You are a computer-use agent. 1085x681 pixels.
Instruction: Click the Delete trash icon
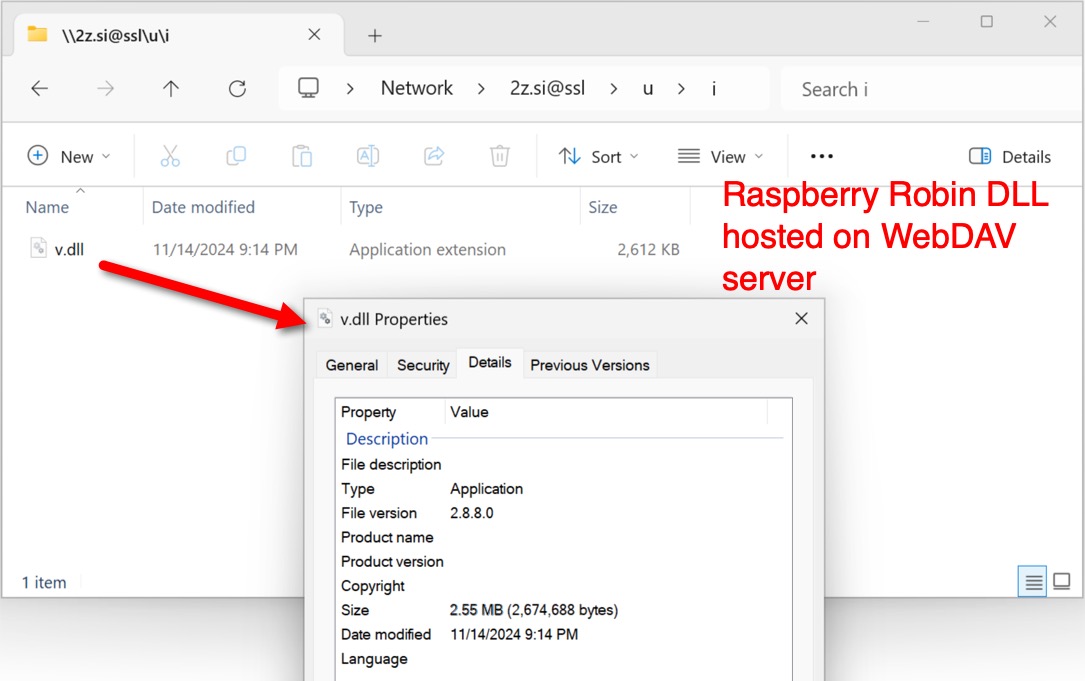(500, 156)
